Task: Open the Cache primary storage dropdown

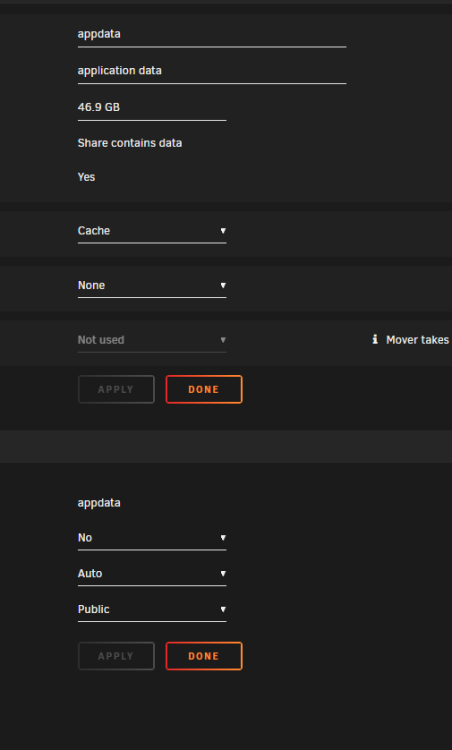Action: coord(152,231)
